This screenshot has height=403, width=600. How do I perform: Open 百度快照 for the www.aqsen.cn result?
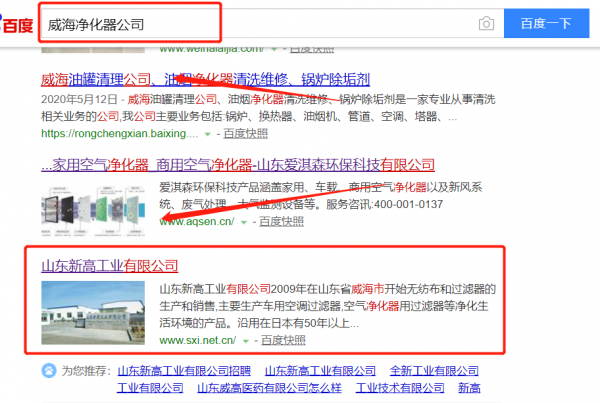coord(277,221)
